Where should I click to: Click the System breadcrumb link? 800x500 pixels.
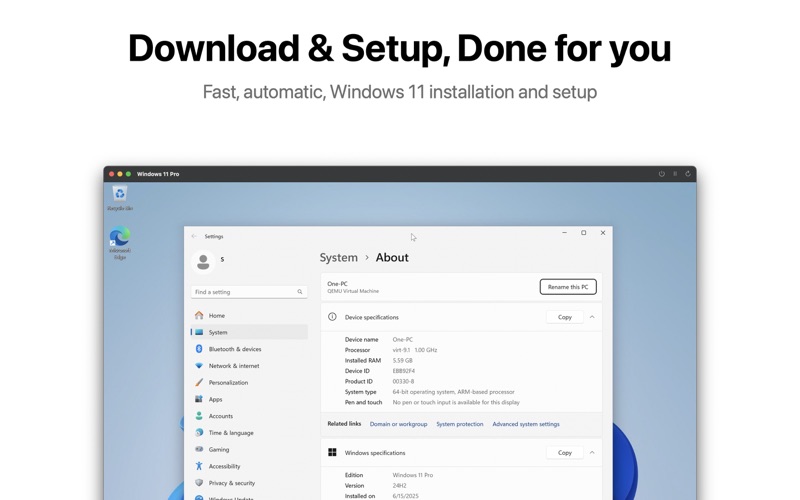click(x=338, y=258)
